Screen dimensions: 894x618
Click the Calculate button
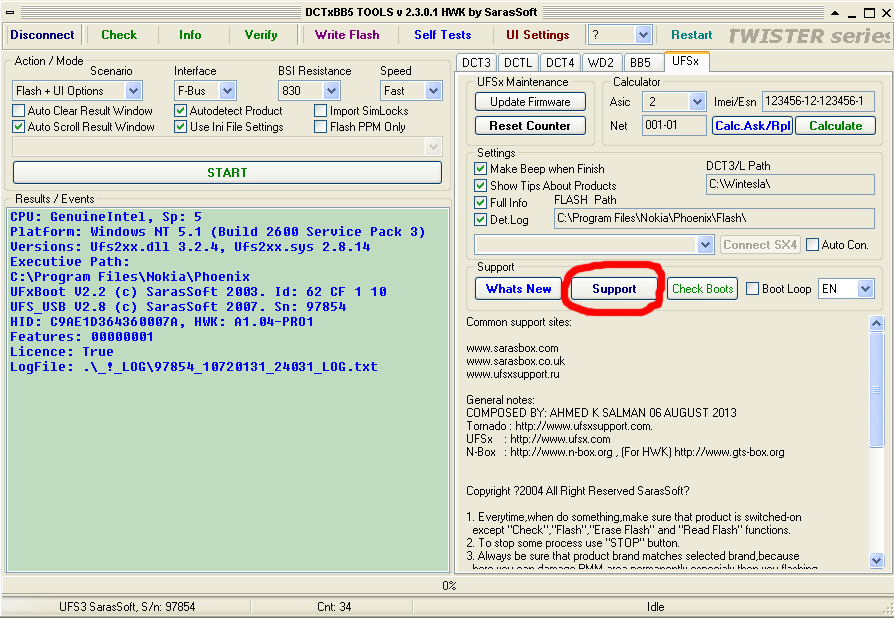click(835, 125)
